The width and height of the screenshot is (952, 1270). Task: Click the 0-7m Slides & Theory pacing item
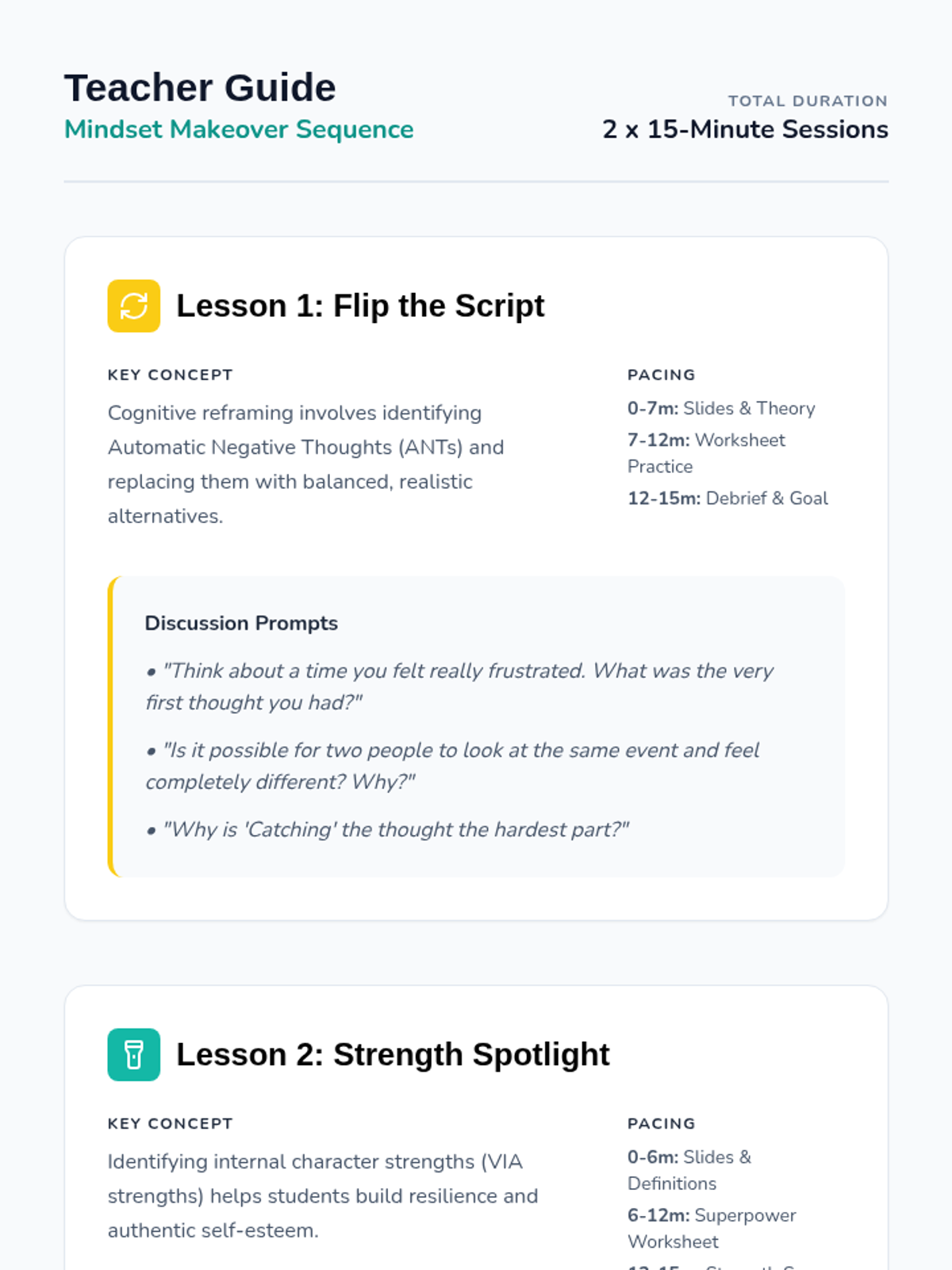click(720, 408)
